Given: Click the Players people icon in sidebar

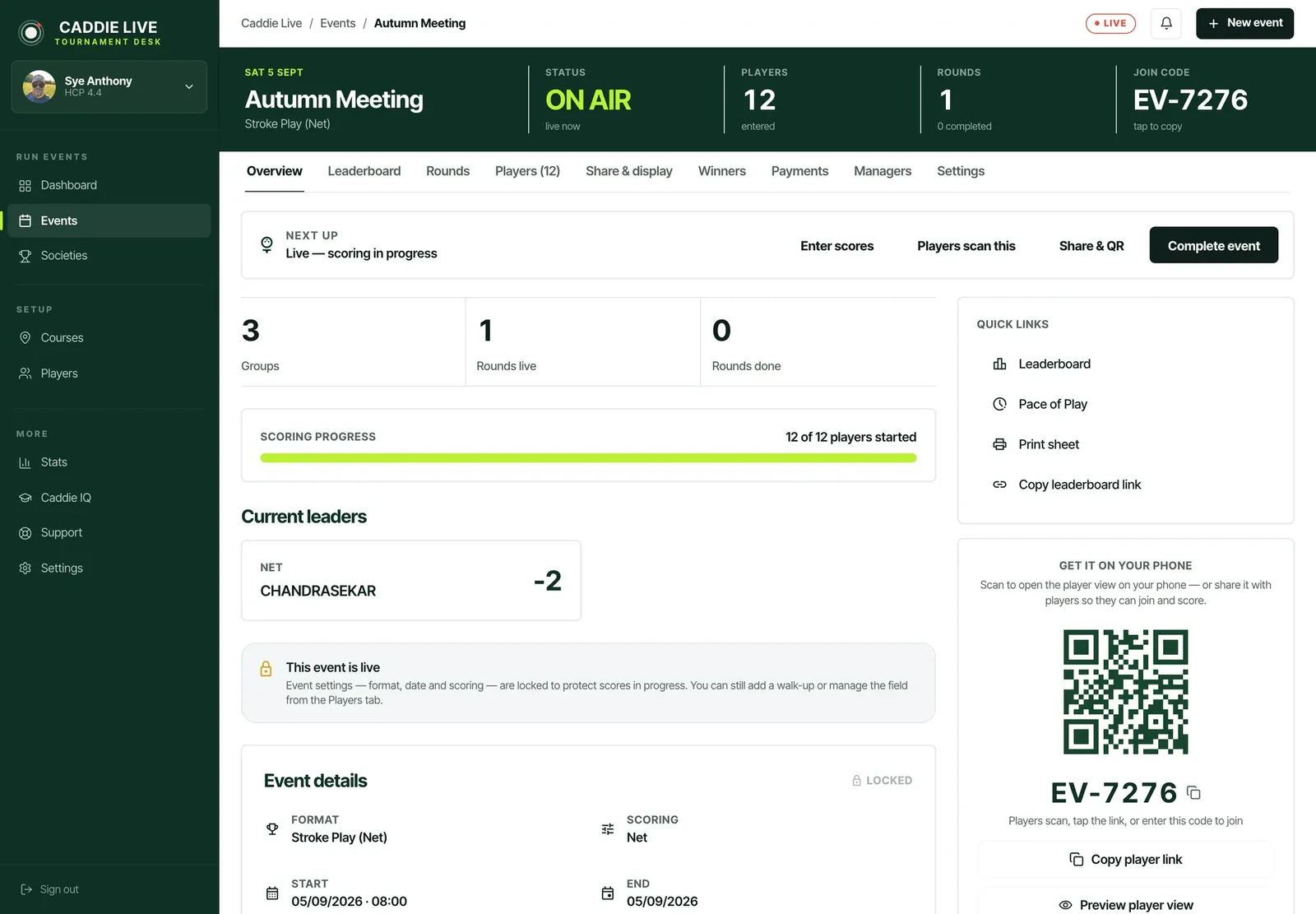Looking at the screenshot, I should [25, 373].
